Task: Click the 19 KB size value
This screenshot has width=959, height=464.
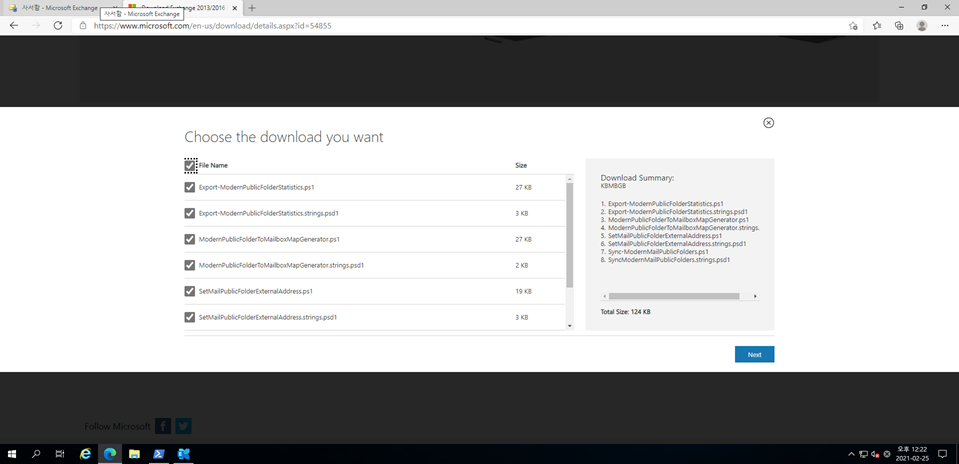Action: tap(524, 292)
